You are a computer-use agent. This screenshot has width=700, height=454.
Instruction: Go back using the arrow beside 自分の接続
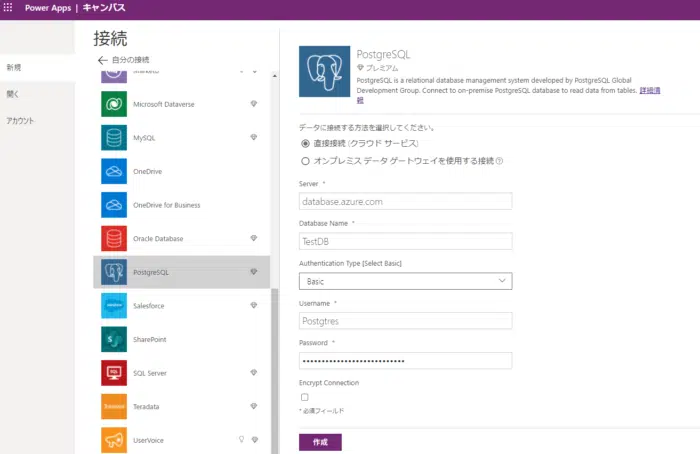coord(101,61)
